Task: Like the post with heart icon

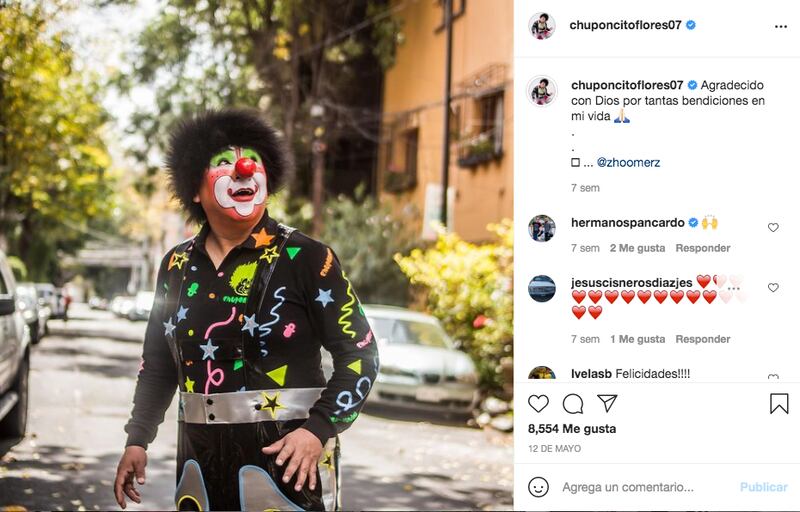Action: pos(538,403)
